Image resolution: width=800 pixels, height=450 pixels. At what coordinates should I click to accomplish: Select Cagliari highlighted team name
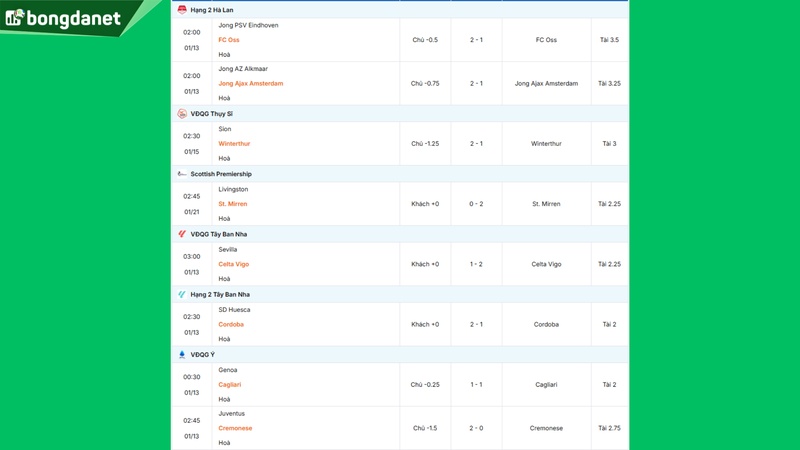[x=230, y=384]
